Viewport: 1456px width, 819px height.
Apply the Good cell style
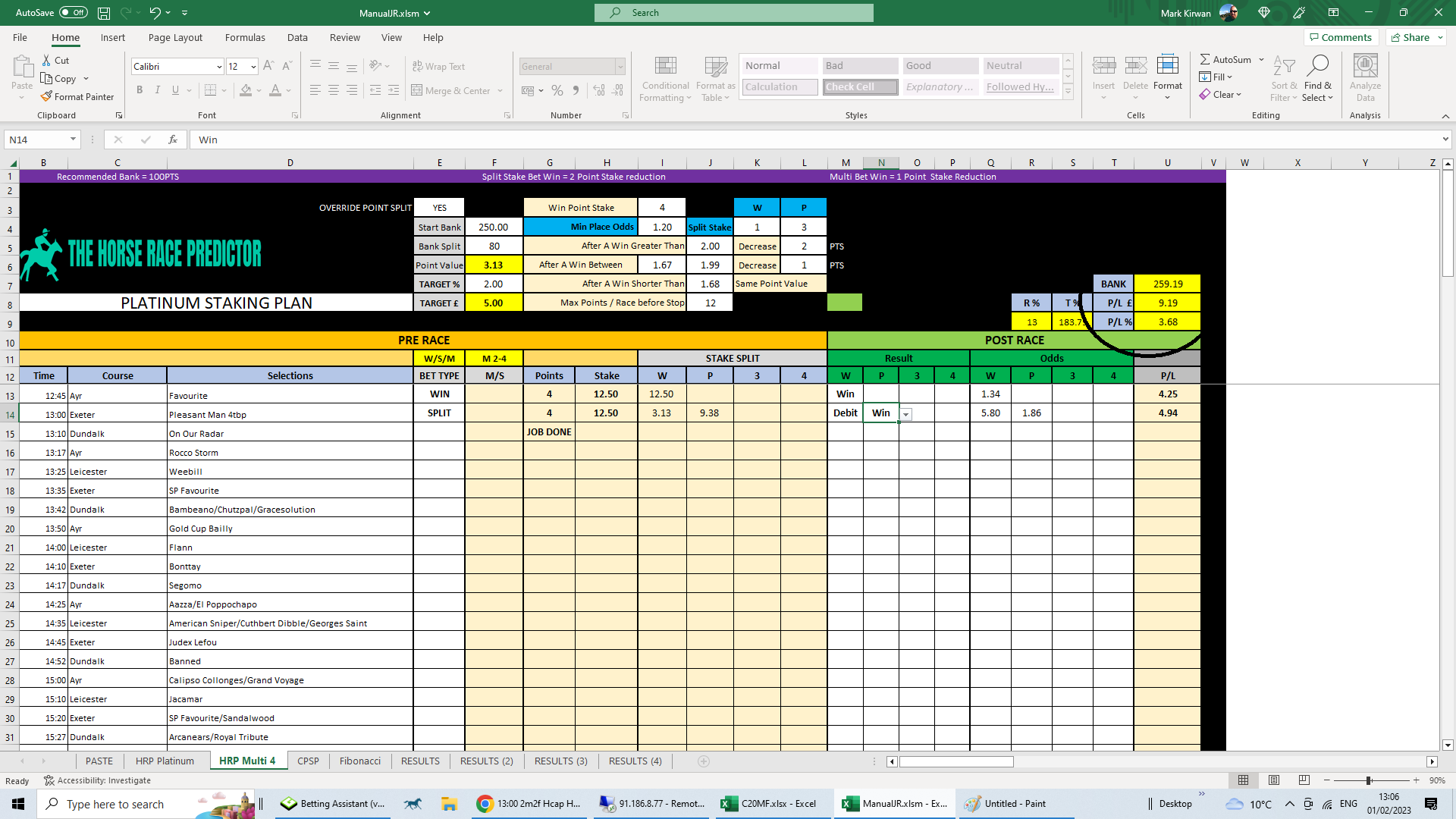point(940,66)
